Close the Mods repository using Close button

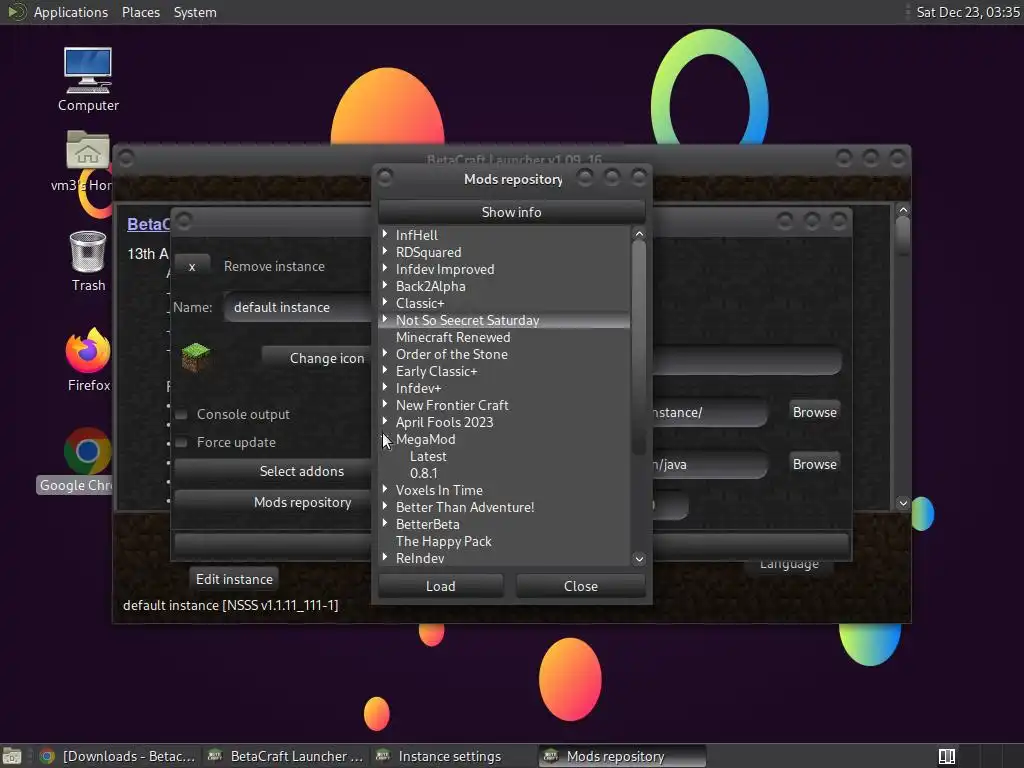581,586
